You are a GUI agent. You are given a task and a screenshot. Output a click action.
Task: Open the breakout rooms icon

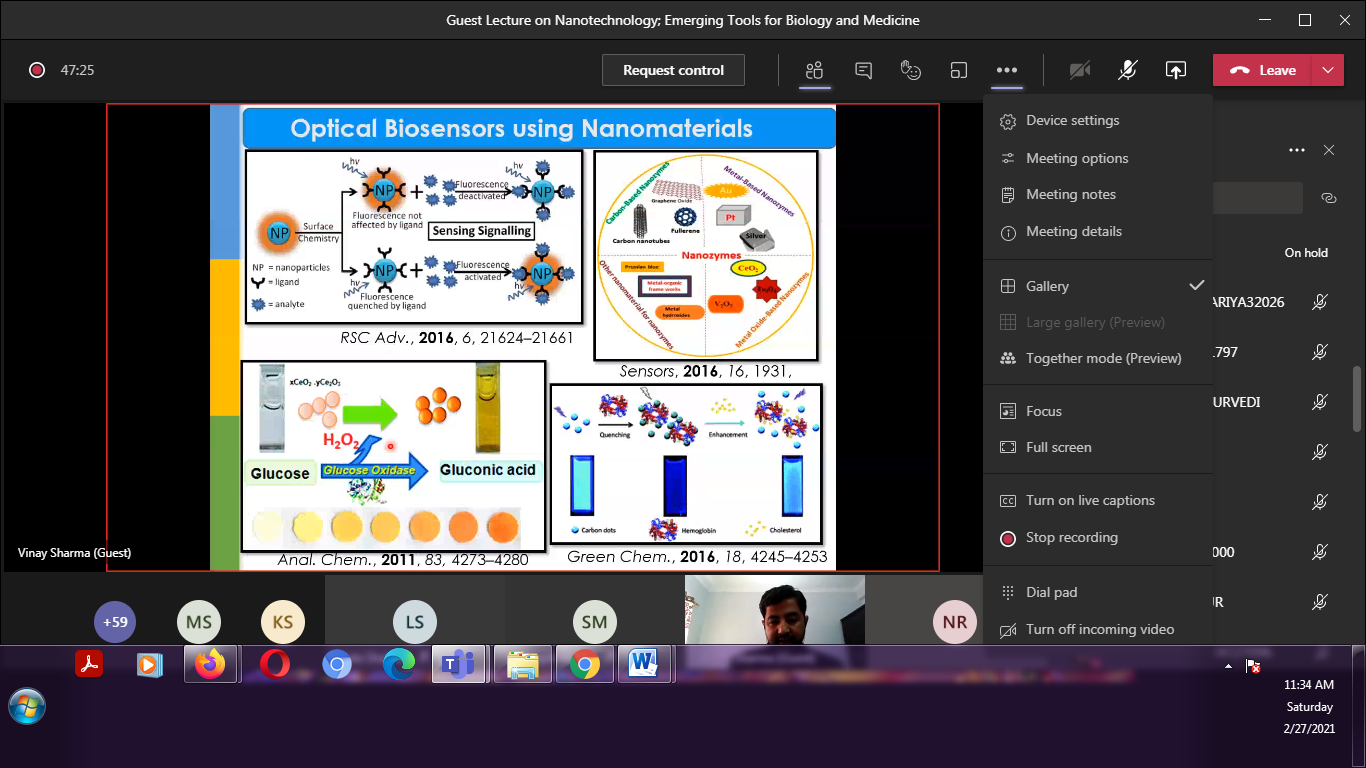(x=959, y=70)
